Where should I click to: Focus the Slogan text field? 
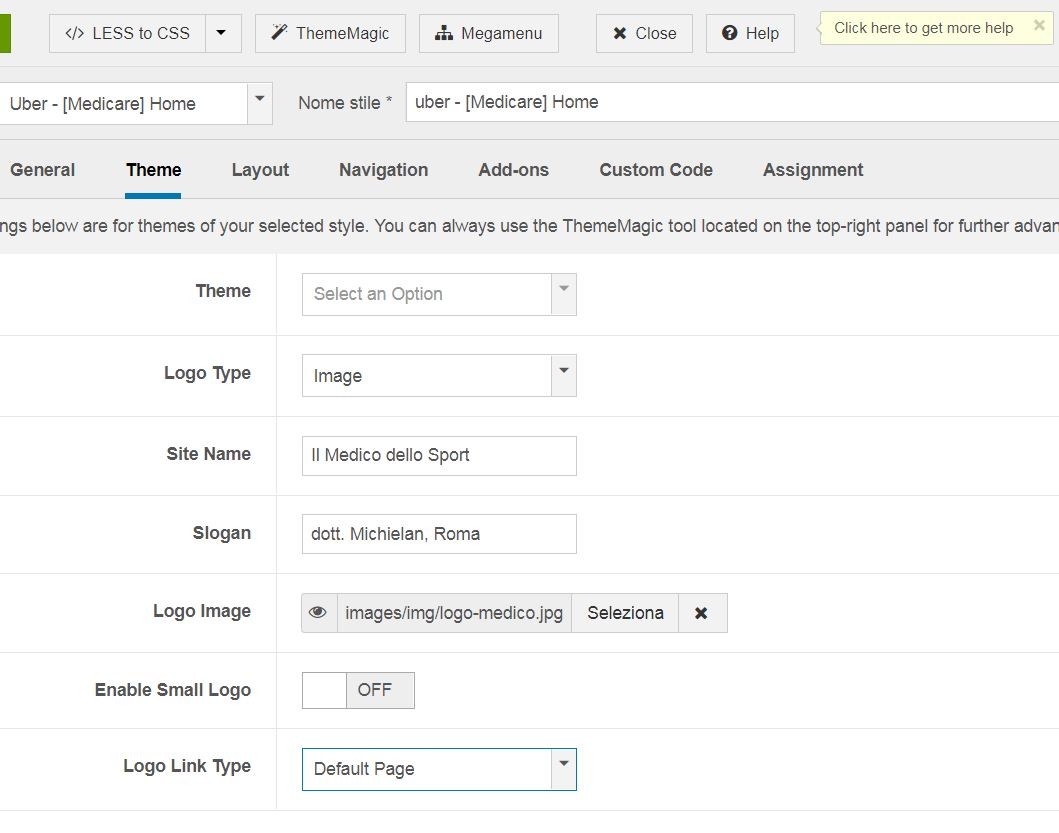coord(439,534)
